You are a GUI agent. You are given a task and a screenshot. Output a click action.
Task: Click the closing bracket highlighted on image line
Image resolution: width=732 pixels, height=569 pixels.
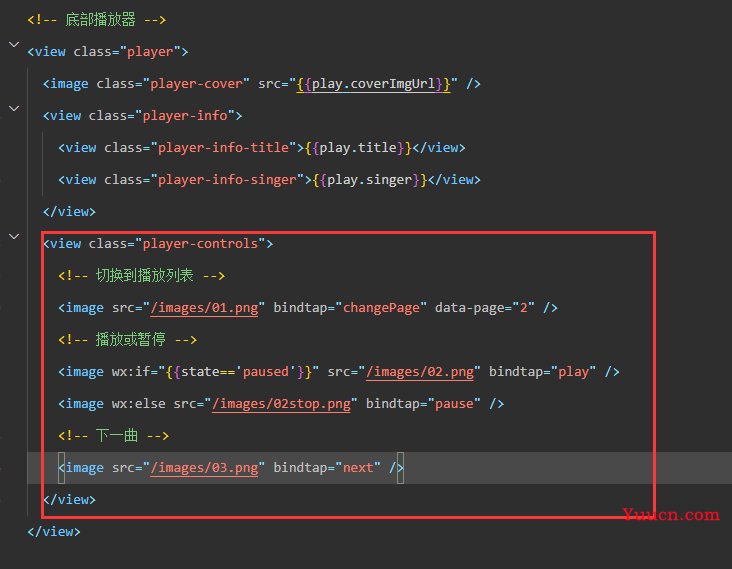coord(401,468)
